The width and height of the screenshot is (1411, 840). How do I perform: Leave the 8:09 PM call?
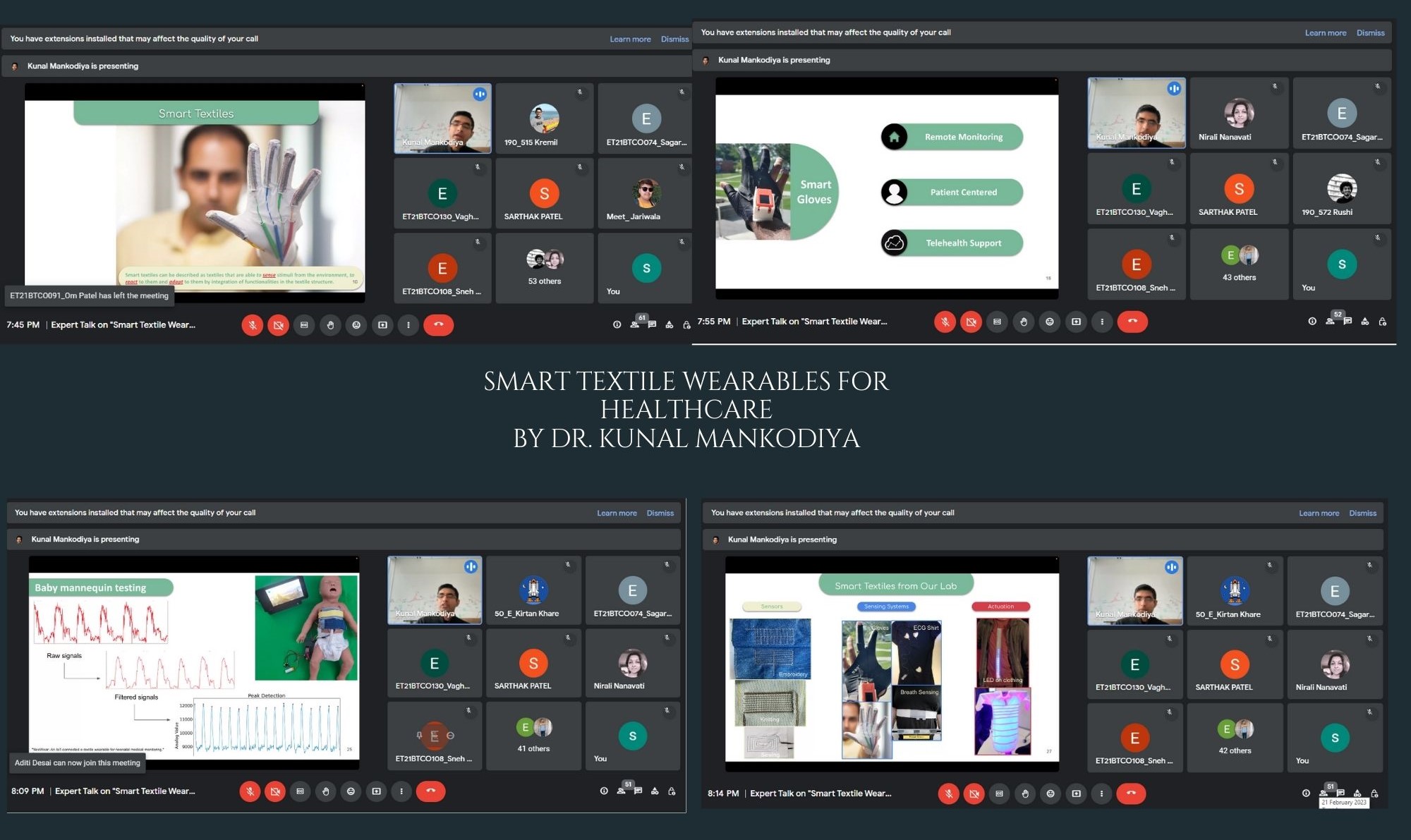(430, 791)
